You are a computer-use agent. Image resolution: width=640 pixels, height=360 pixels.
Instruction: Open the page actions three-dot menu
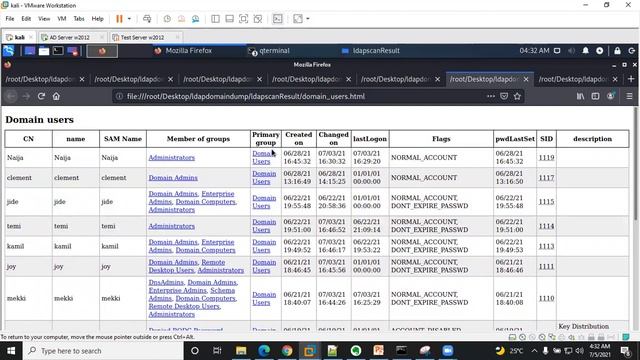click(491, 96)
